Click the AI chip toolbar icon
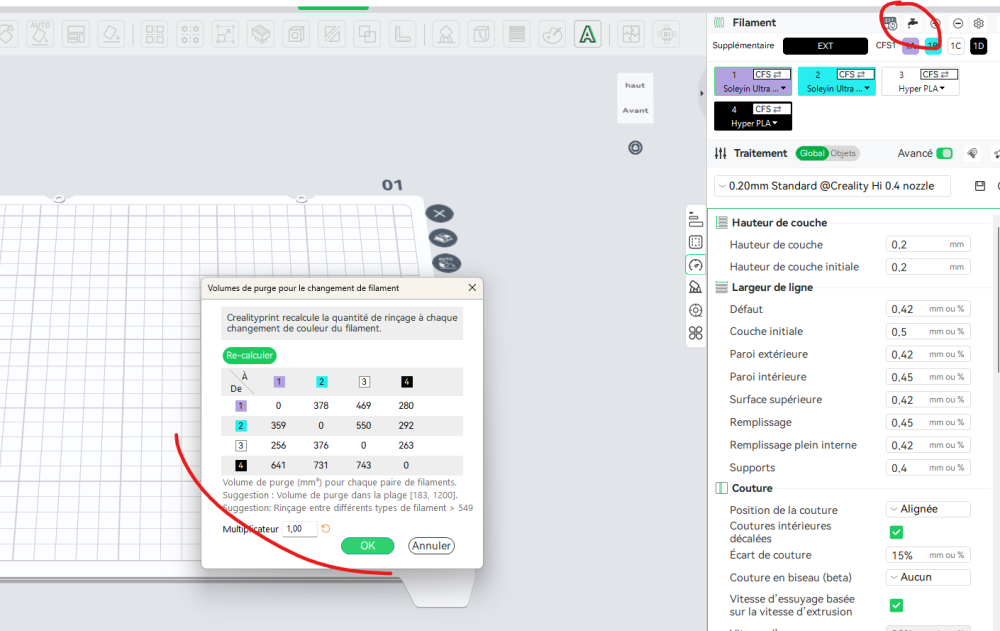 666,34
